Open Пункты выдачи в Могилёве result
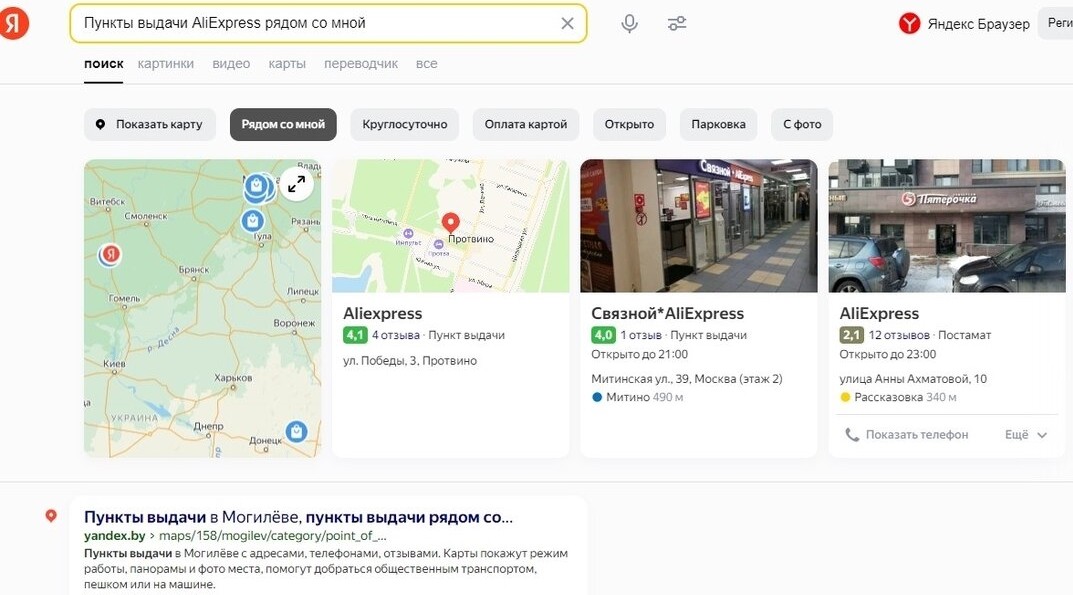 click(298, 517)
